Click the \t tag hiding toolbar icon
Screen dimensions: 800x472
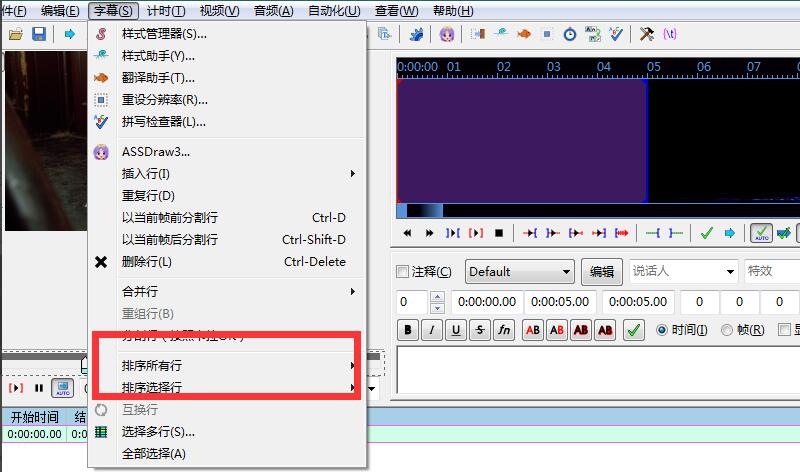pos(669,34)
